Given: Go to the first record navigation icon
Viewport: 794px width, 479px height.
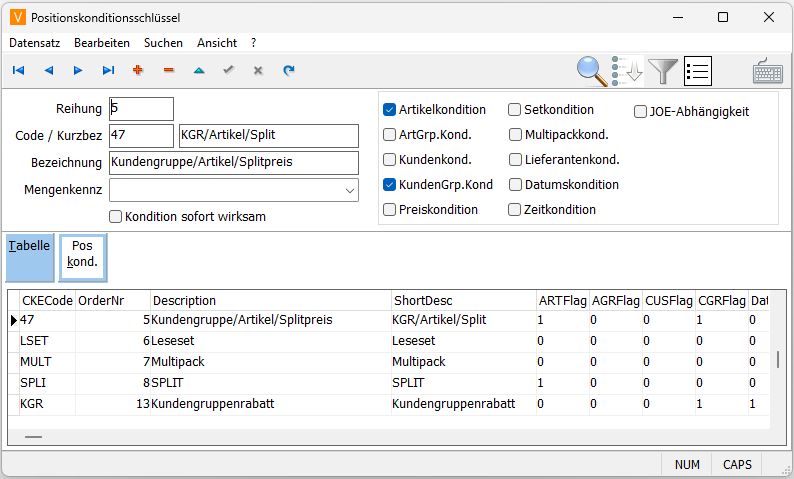Looking at the screenshot, I should [18, 71].
